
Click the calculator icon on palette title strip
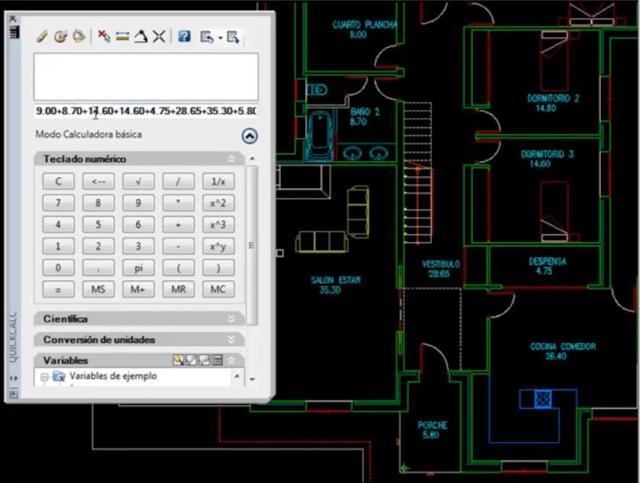pyautogui.click(x=14, y=31)
